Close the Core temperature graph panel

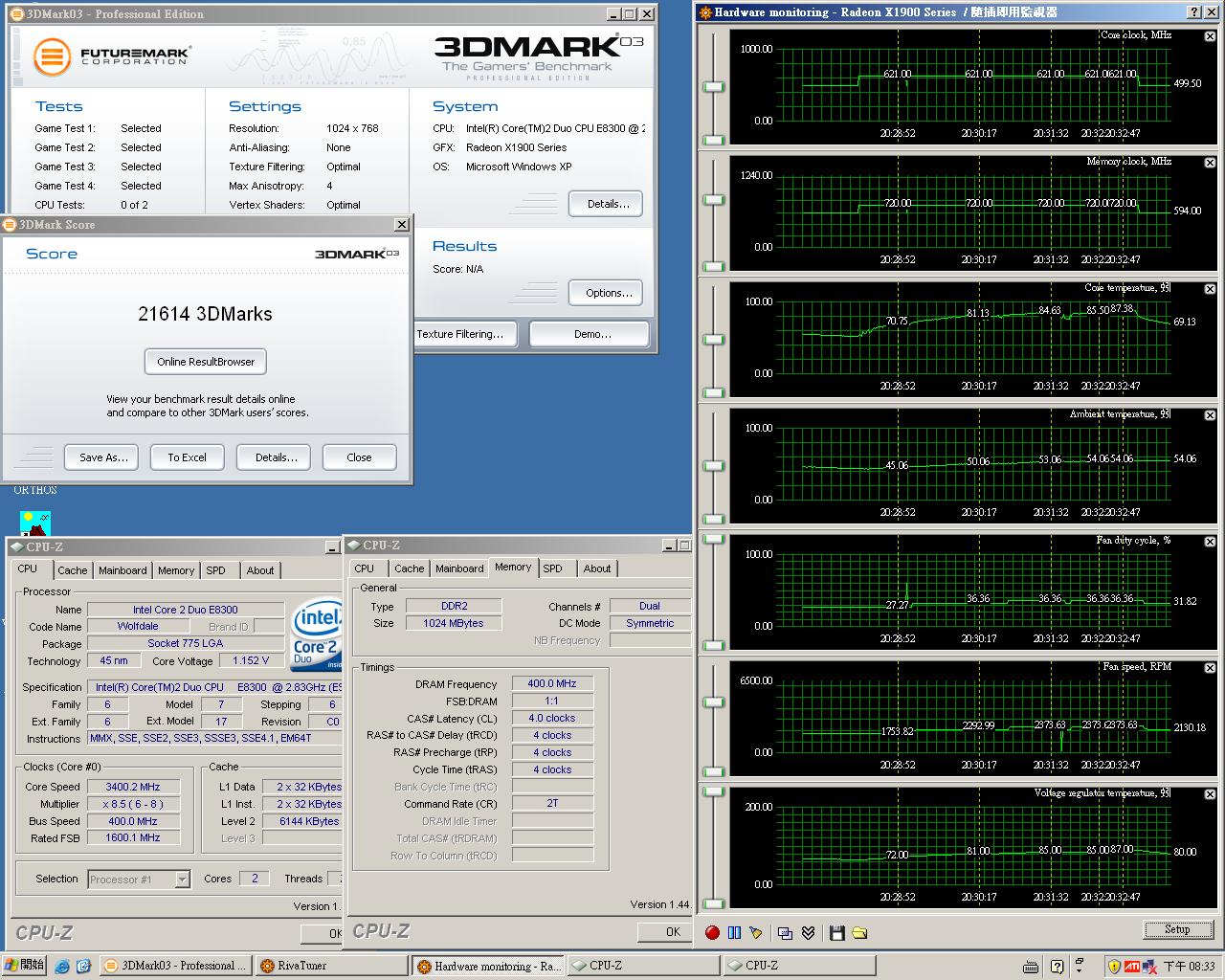tap(1210, 289)
